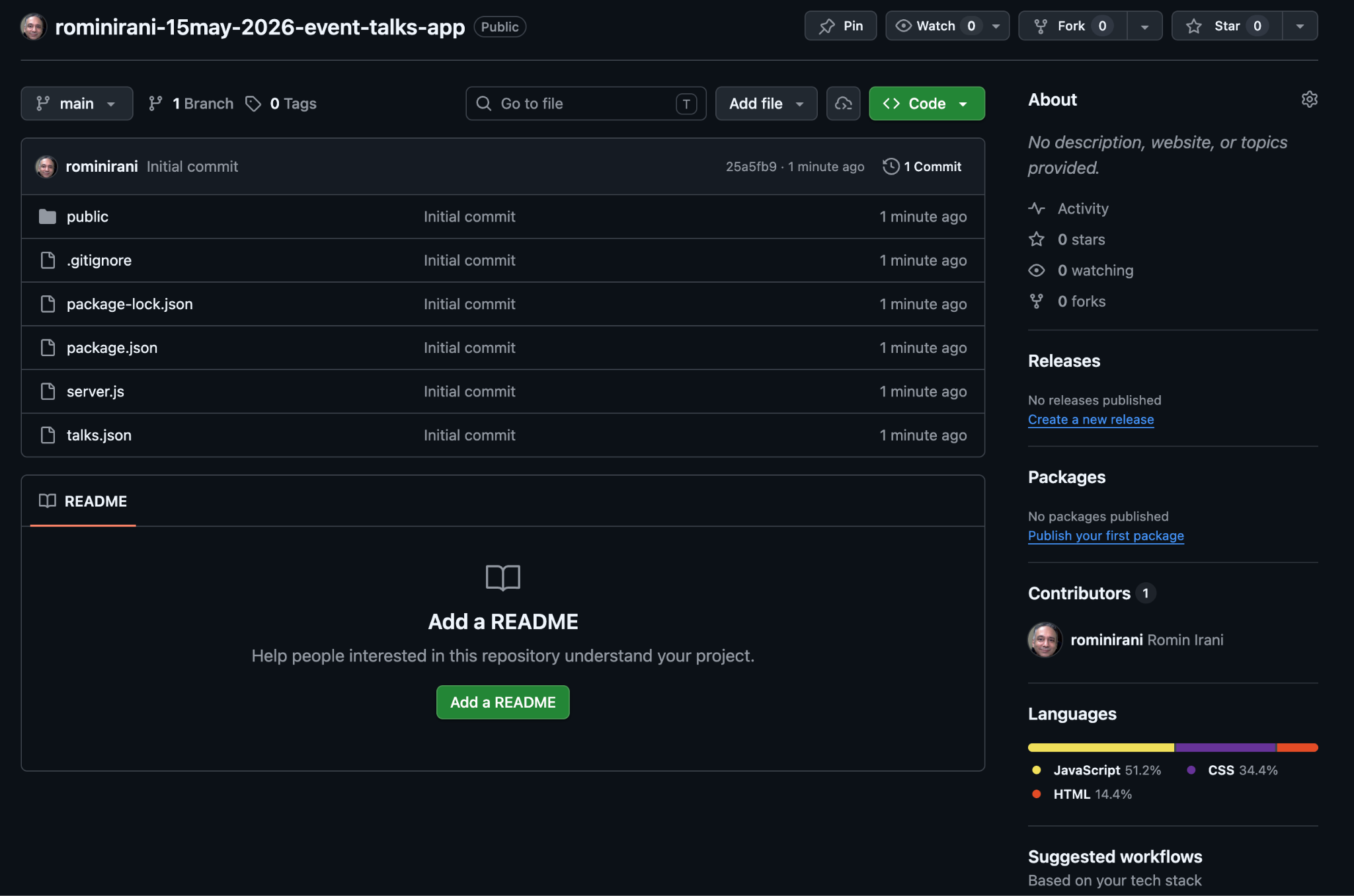Click the public folder icon
1354x896 pixels.
48,217
